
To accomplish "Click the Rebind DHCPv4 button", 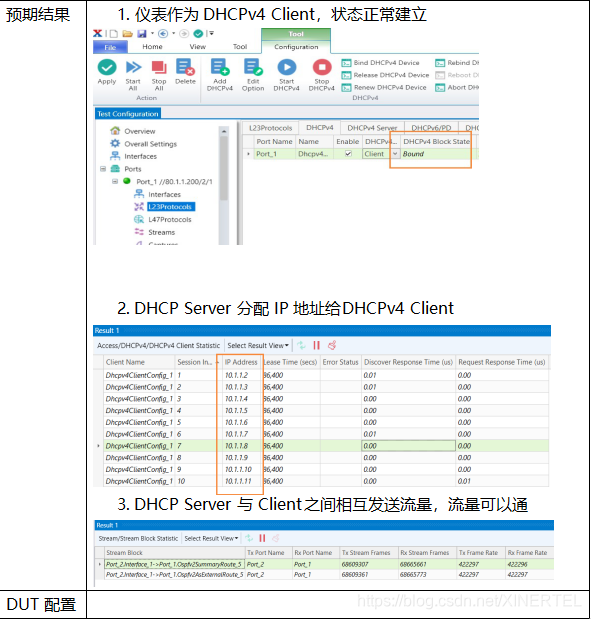I will click(x=457, y=63).
